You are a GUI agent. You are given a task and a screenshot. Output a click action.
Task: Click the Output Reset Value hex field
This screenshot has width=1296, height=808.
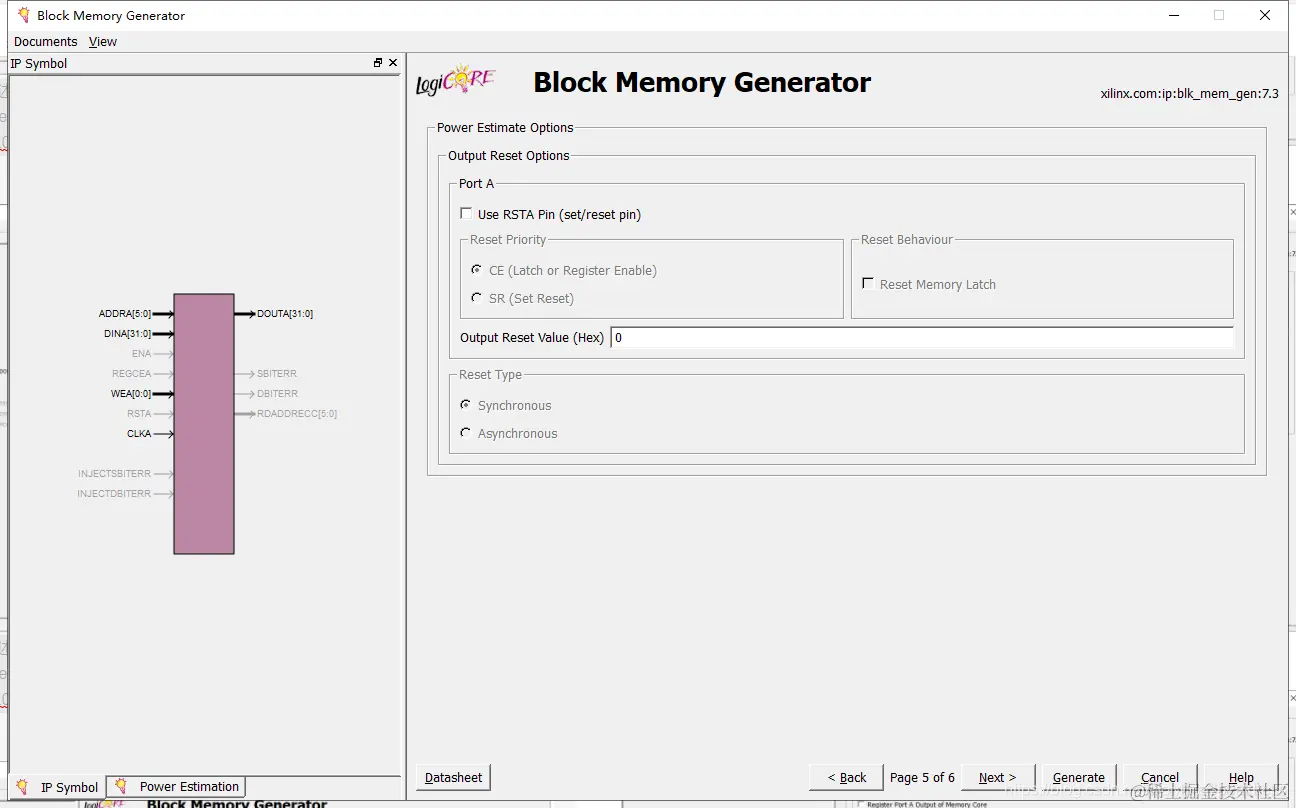921,338
